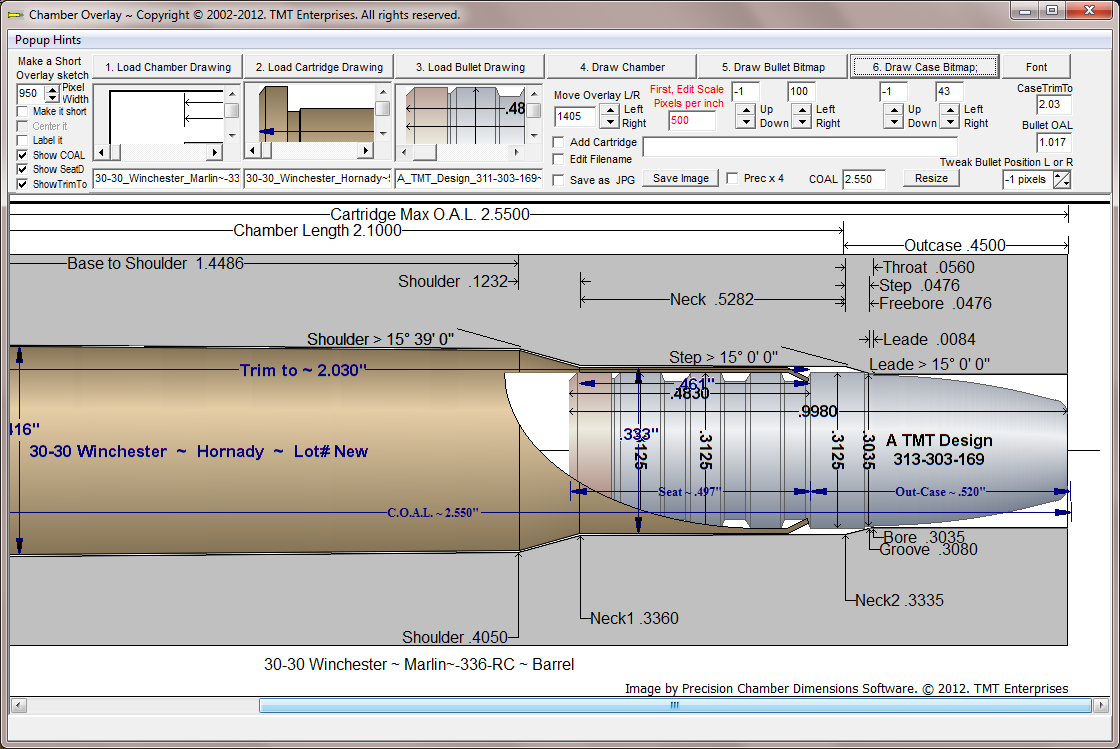Check the Edit Filename checkbox

[559, 159]
